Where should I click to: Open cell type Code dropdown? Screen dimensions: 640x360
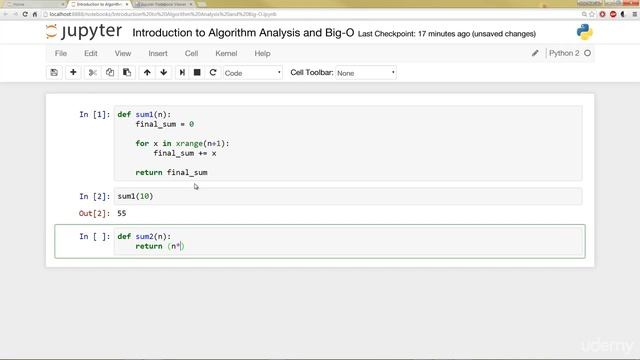click(253, 73)
